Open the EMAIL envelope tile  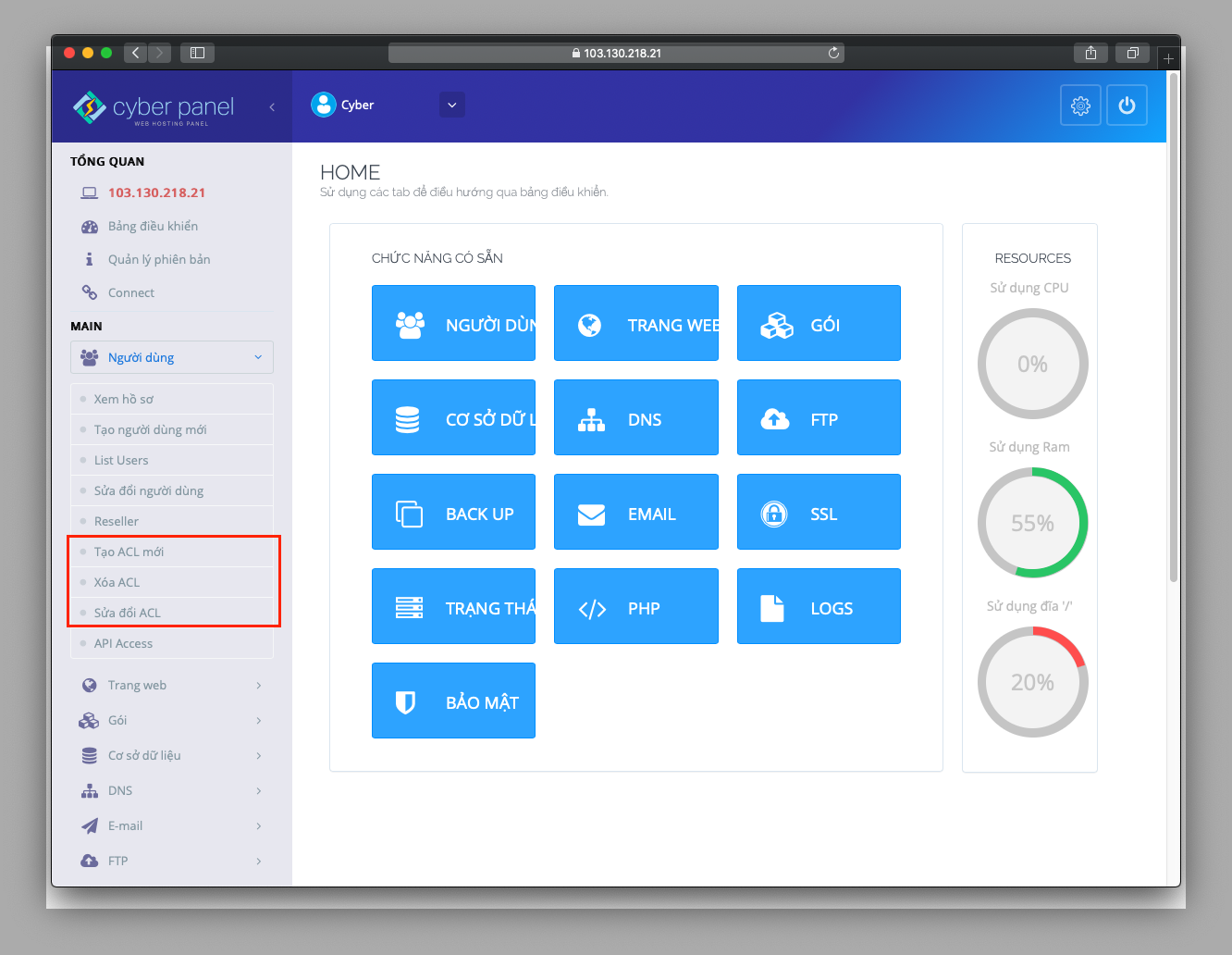click(x=636, y=512)
